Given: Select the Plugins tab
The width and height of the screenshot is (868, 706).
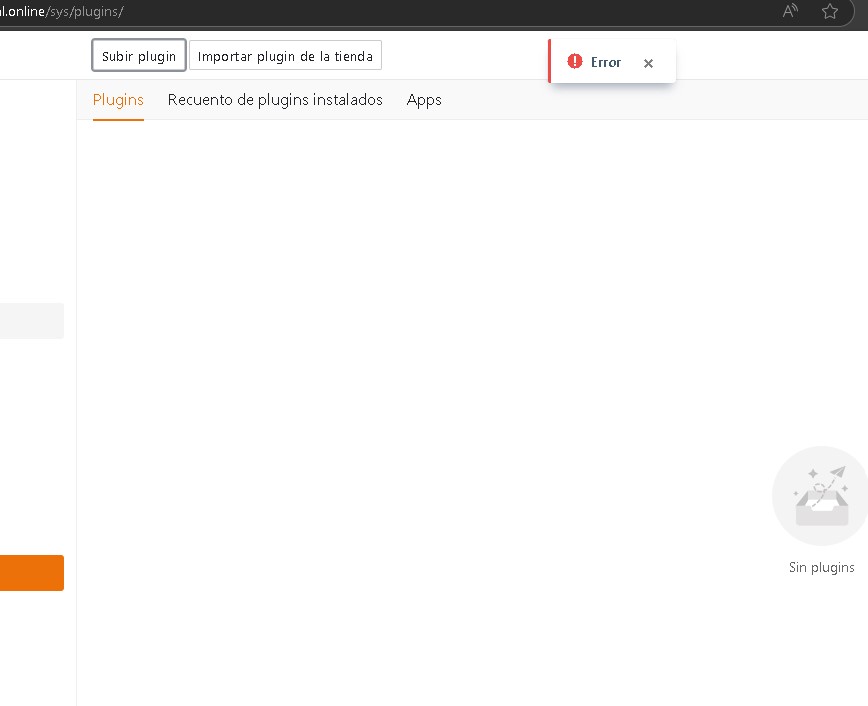Looking at the screenshot, I should pos(118,100).
